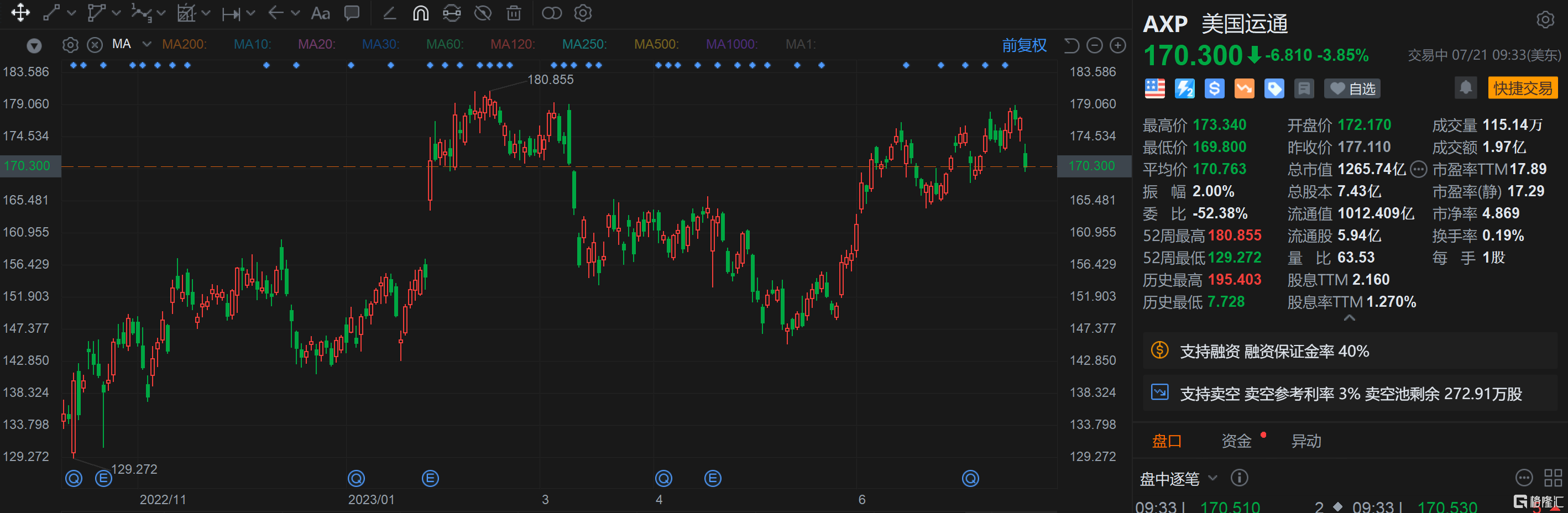Select the arrow marker drawing tool
Screen dimensions: 1568x513
click(x=276, y=13)
